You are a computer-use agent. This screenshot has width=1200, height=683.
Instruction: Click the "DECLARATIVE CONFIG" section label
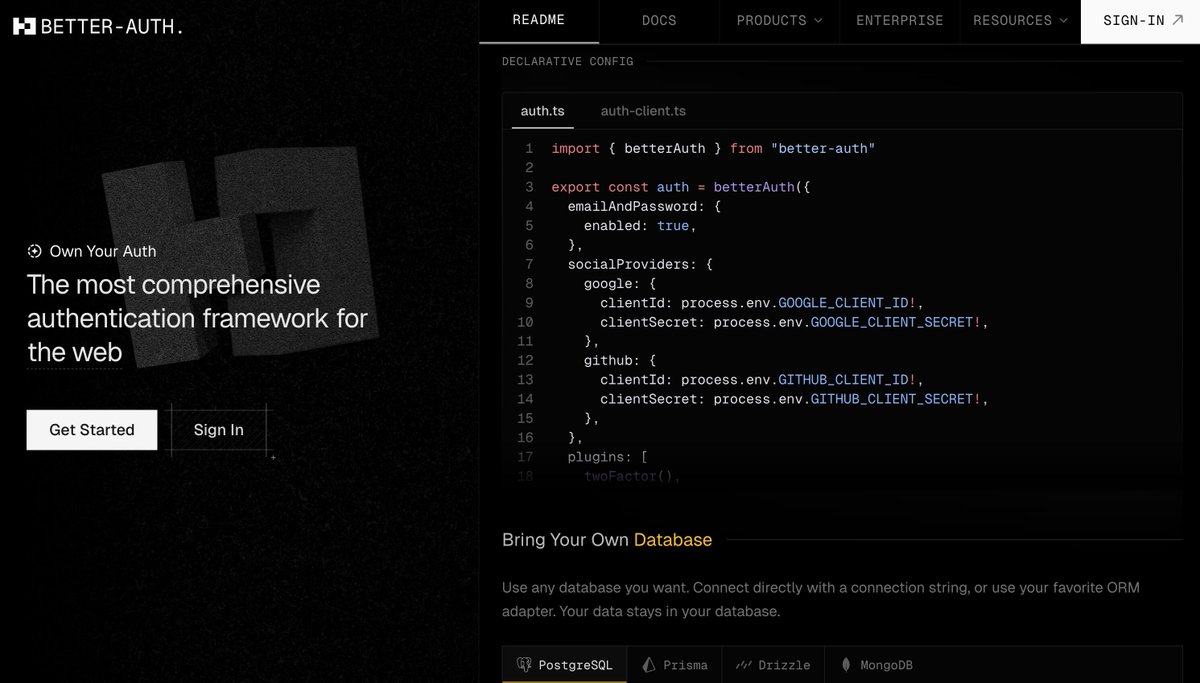(568, 62)
